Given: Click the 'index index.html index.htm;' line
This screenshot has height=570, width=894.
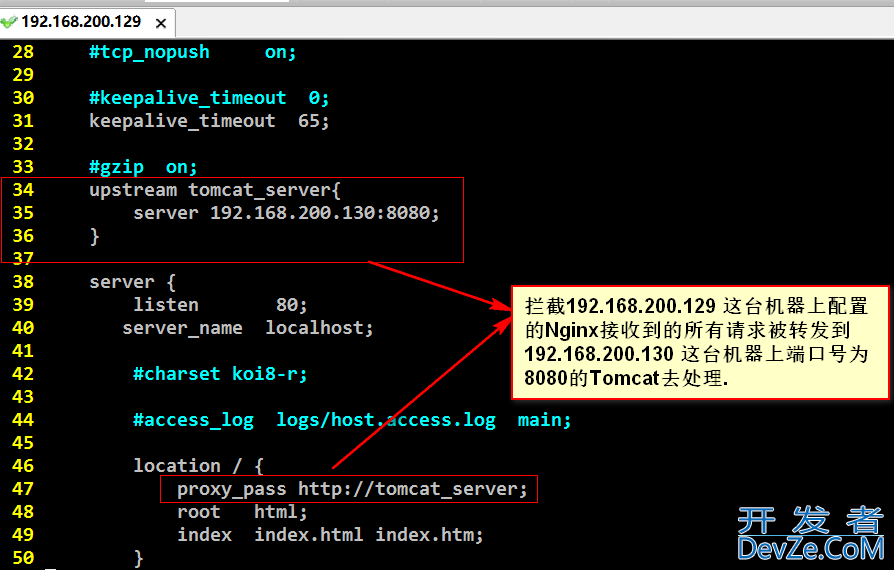Looking at the screenshot, I should (x=330, y=535).
